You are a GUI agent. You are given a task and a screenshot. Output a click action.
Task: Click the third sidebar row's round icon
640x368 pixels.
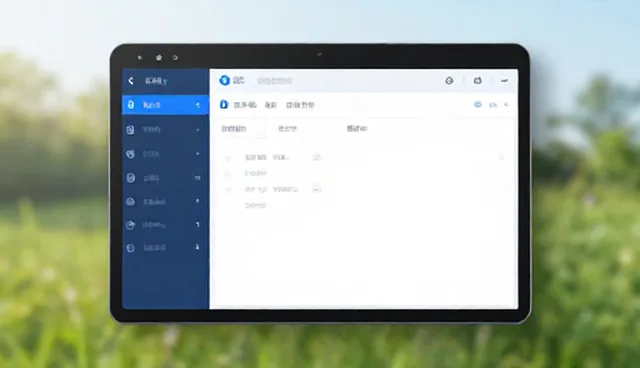130,154
